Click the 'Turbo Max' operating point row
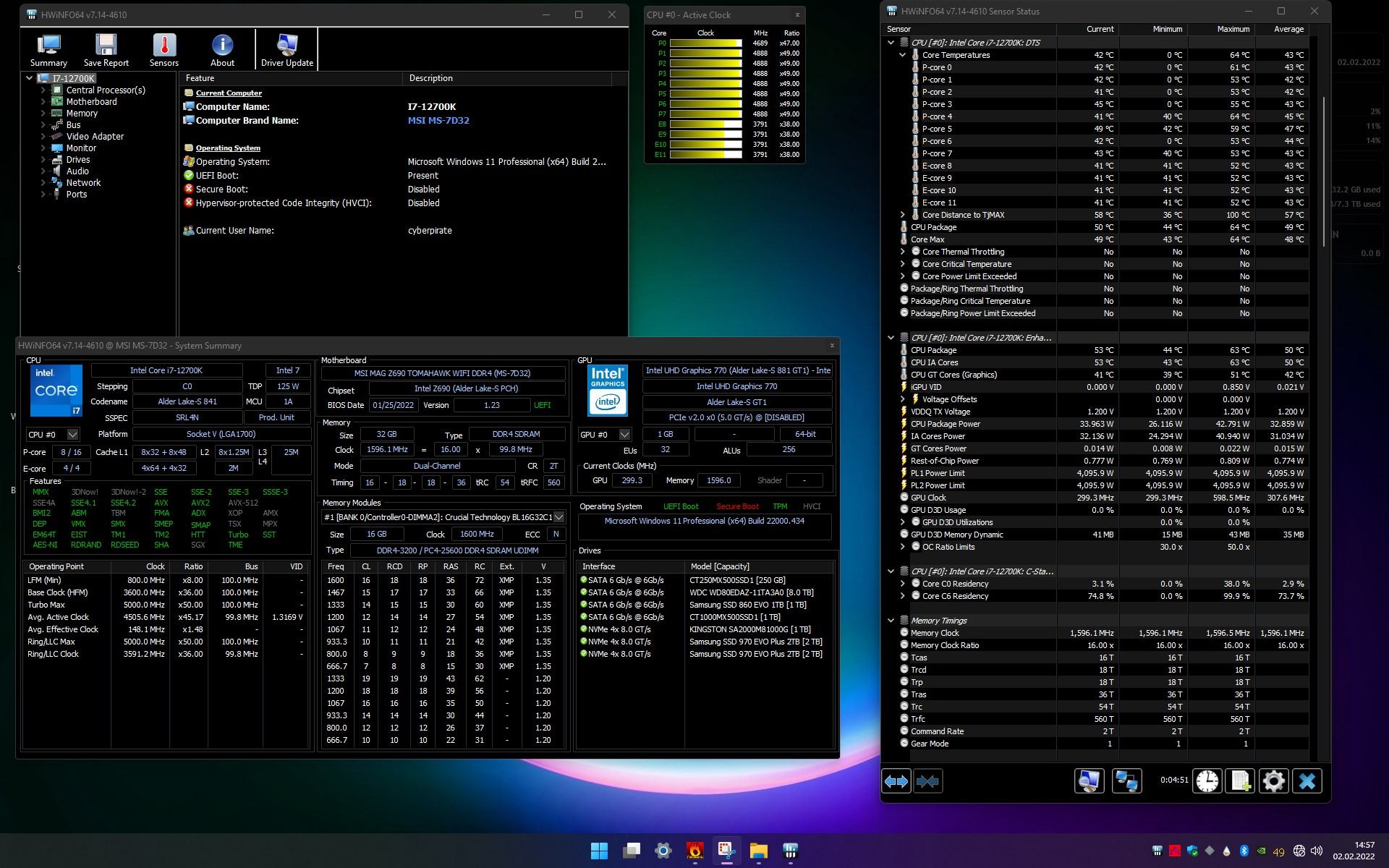This screenshot has height=868, width=1389. (166, 605)
